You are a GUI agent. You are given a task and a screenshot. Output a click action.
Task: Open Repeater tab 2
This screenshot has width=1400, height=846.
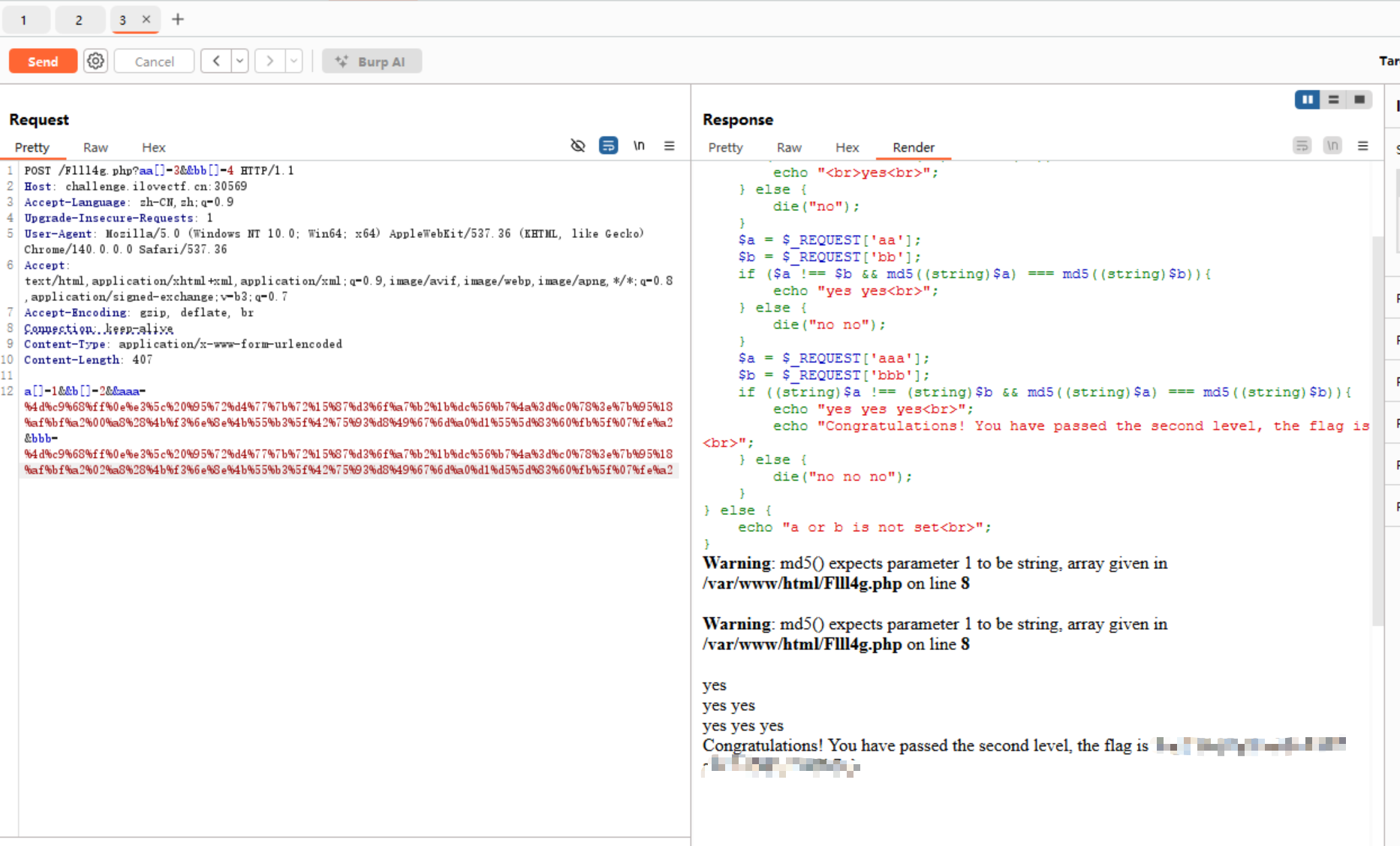pyautogui.click(x=79, y=20)
